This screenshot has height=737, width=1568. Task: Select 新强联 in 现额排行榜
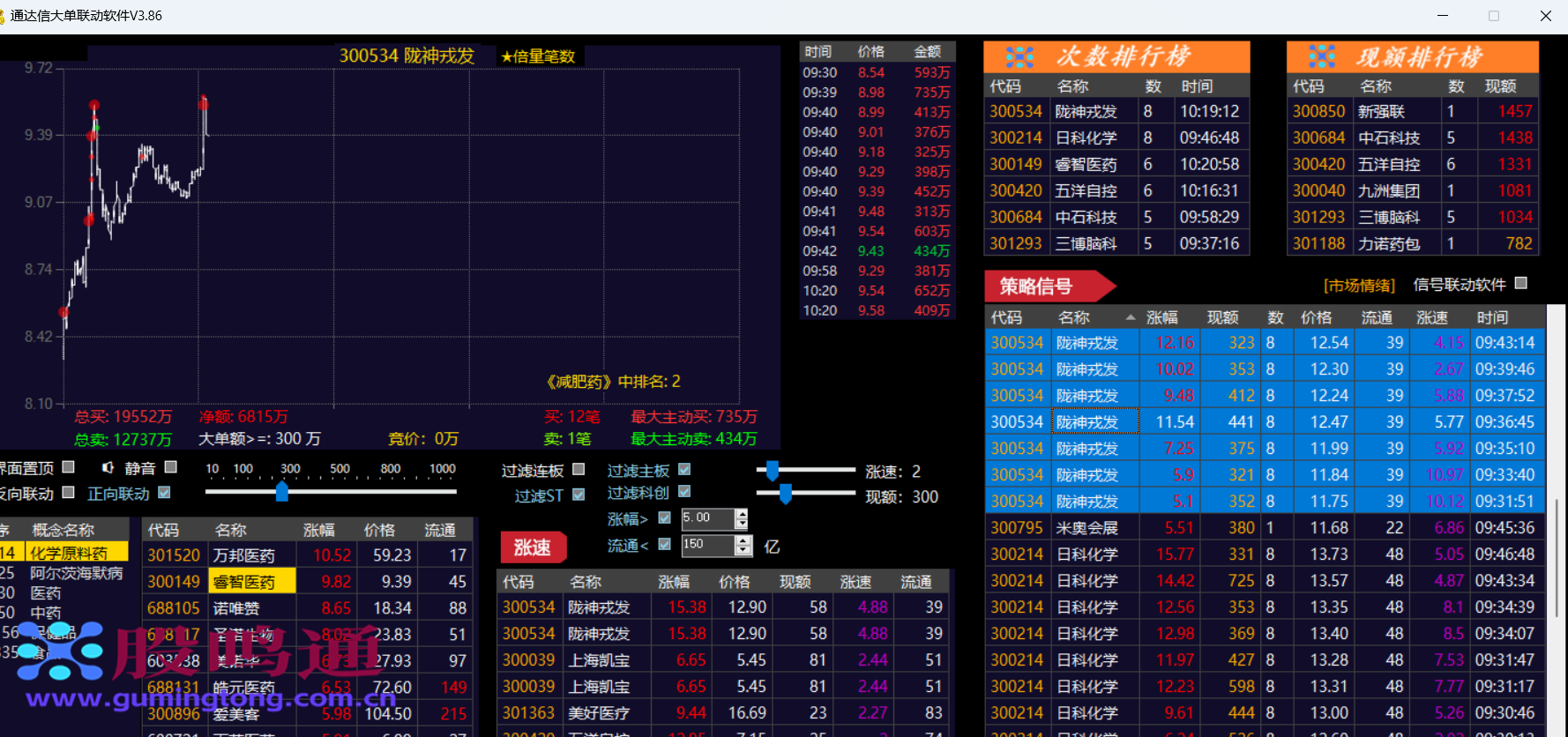(x=1413, y=111)
